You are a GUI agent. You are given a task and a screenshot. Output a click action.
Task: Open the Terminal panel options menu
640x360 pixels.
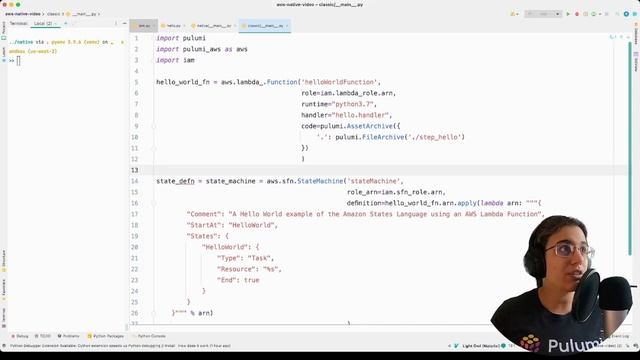116,23
